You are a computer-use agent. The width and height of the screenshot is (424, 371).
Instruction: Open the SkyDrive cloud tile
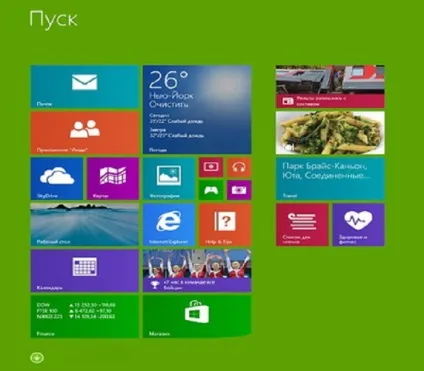pyautogui.click(x=57, y=179)
